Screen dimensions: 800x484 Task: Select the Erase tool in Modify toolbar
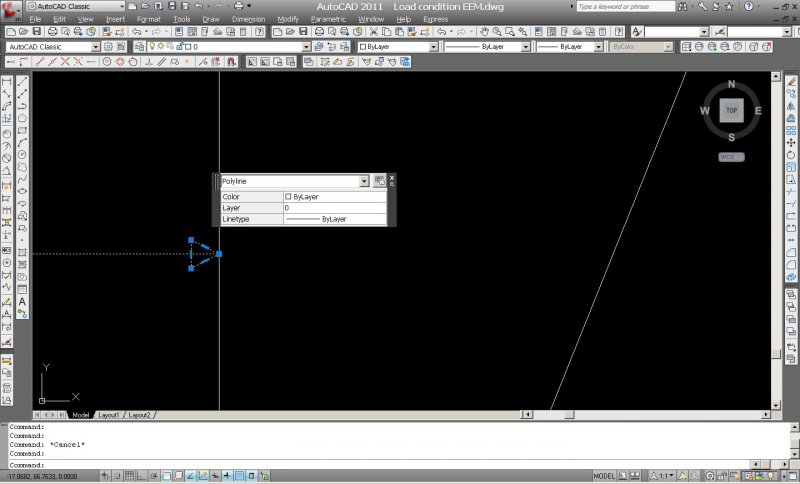[x=791, y=82]
